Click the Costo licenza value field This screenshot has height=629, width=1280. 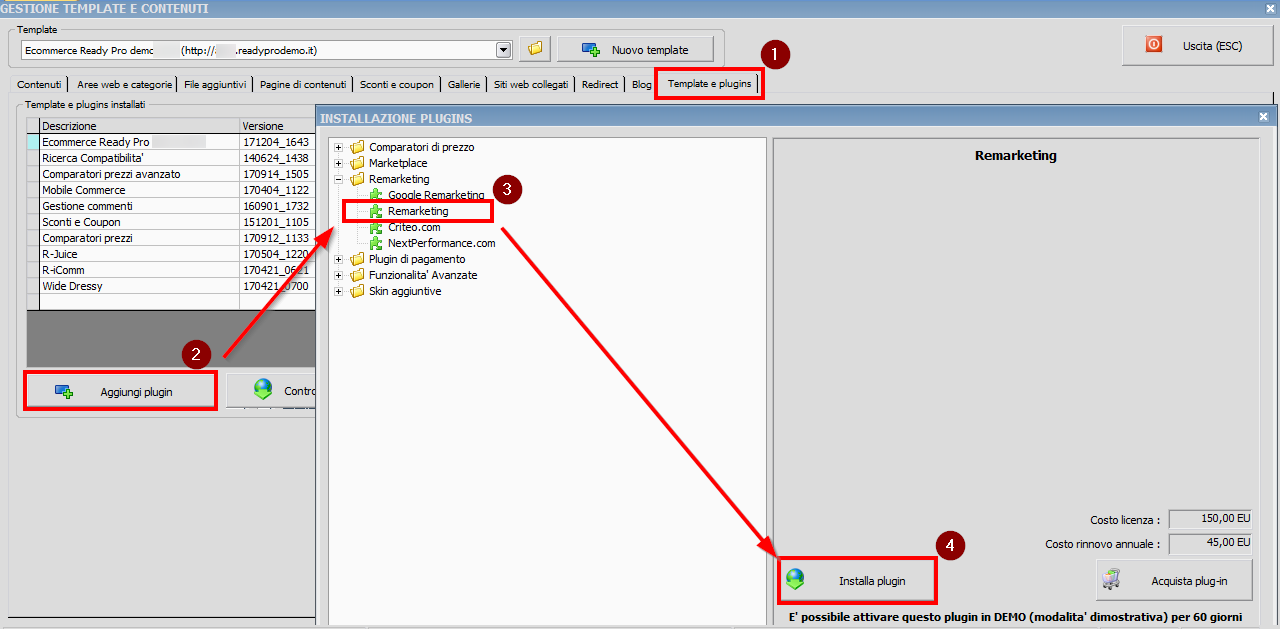(1210, 519)
